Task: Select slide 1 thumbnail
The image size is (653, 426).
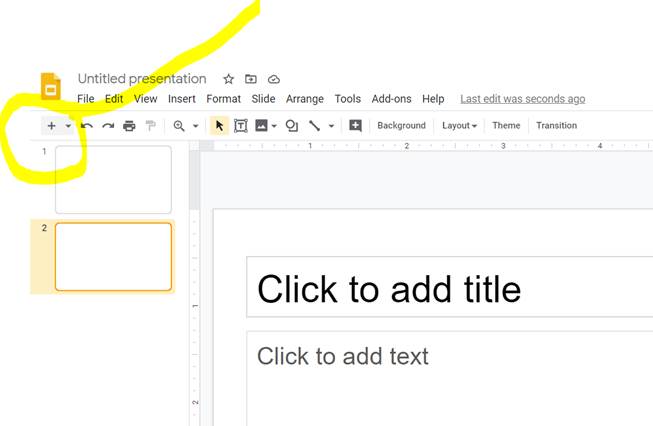Action: (x=113, y=179)
